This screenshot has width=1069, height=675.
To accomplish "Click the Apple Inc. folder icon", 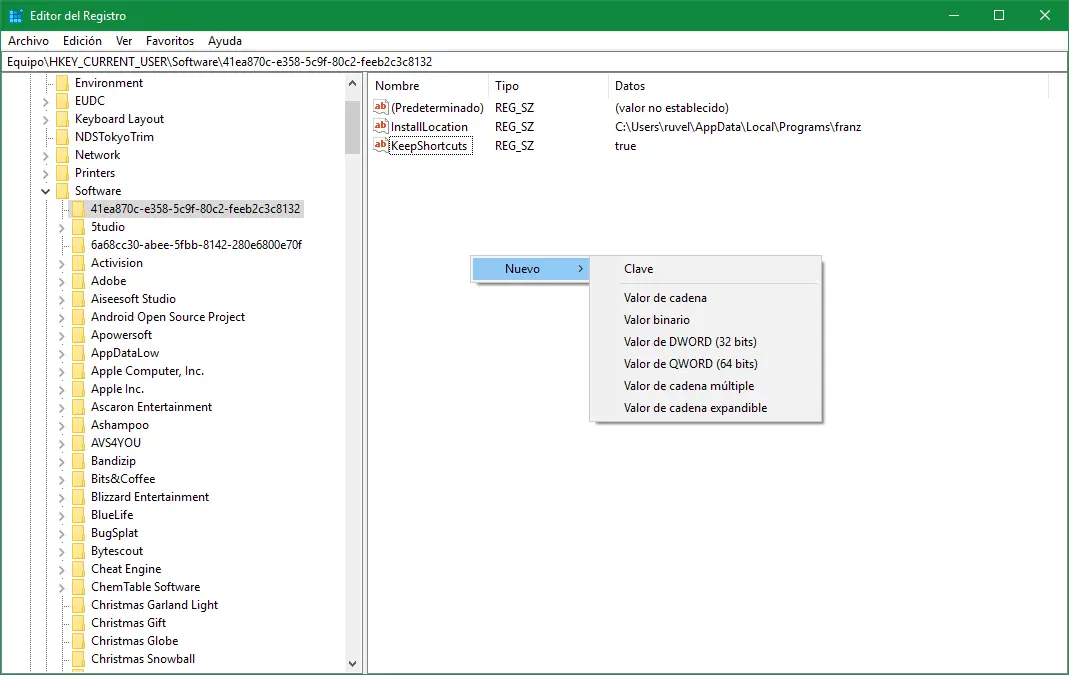I will tap(78, 389).
